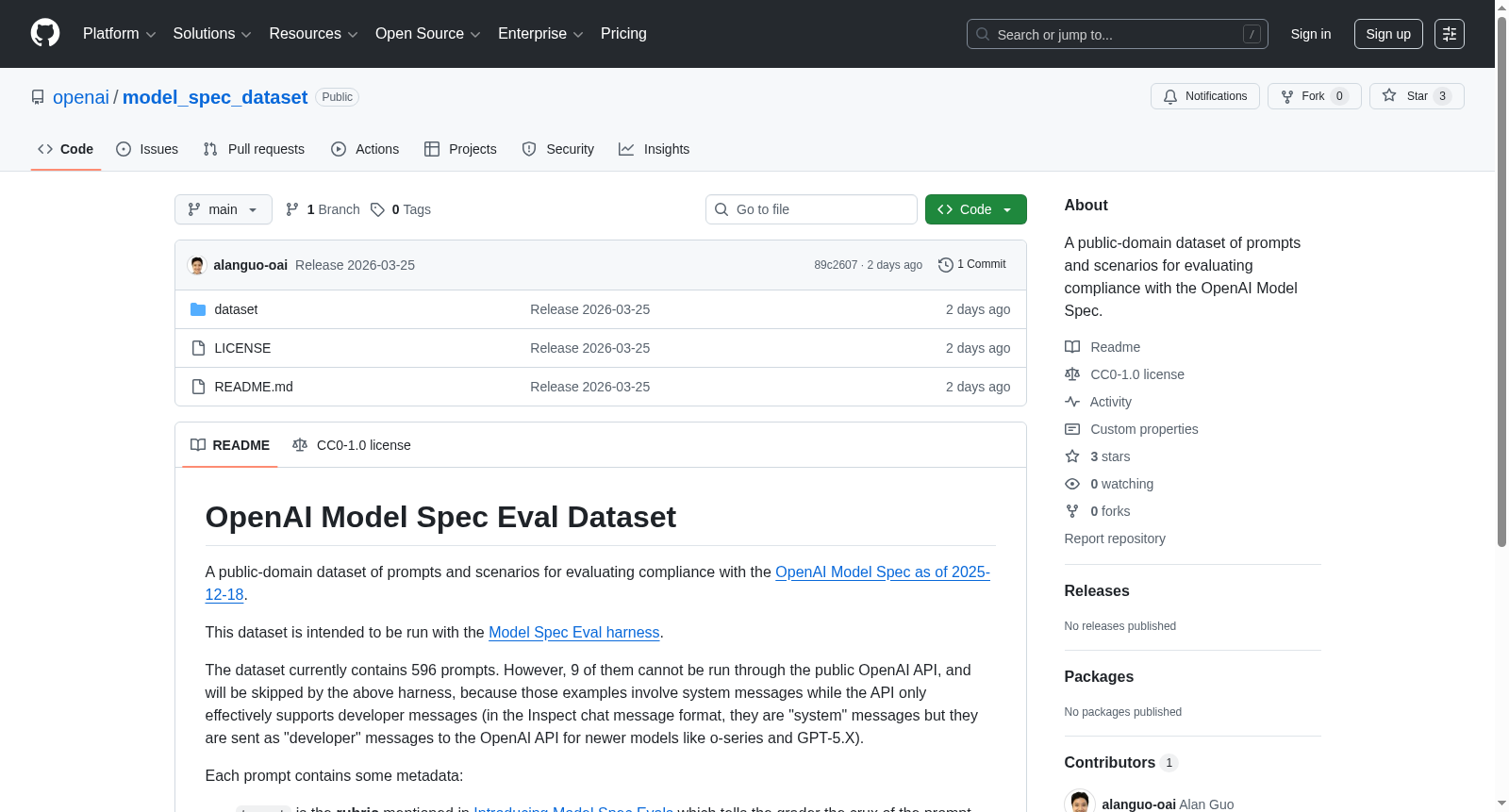1509x812 pixels.
Task: Expand the Enterprise menu
Action: pos(540,34)
